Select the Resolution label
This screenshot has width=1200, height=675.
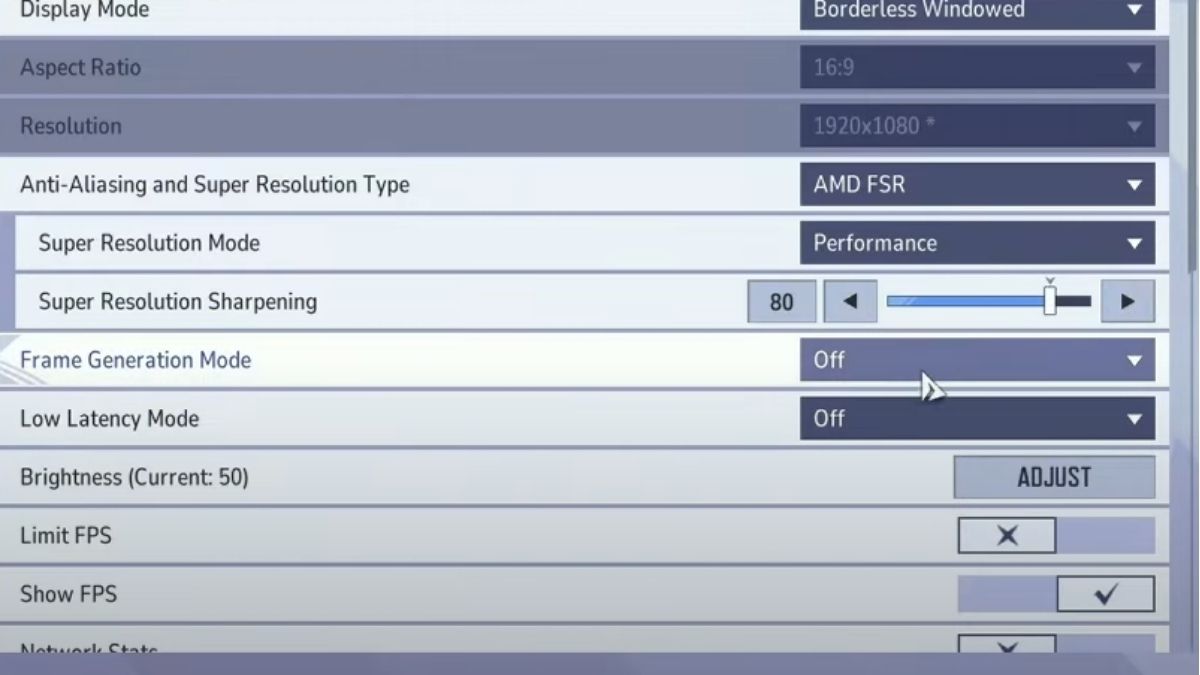click(70, 126)
